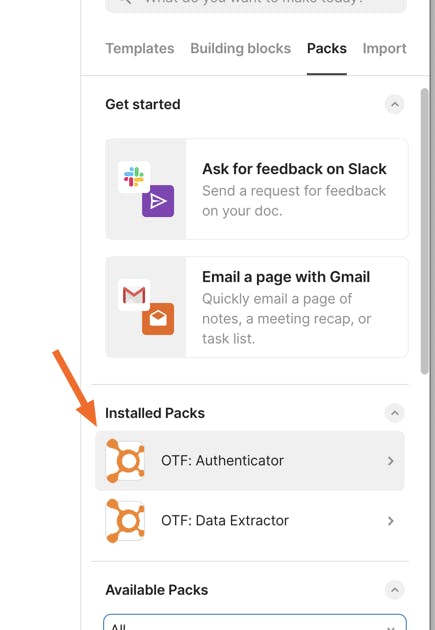The width and height of the screenshot is (435, 630).
Task: Click the panel's vertical scrollbar
Action: tap(425, 231)
